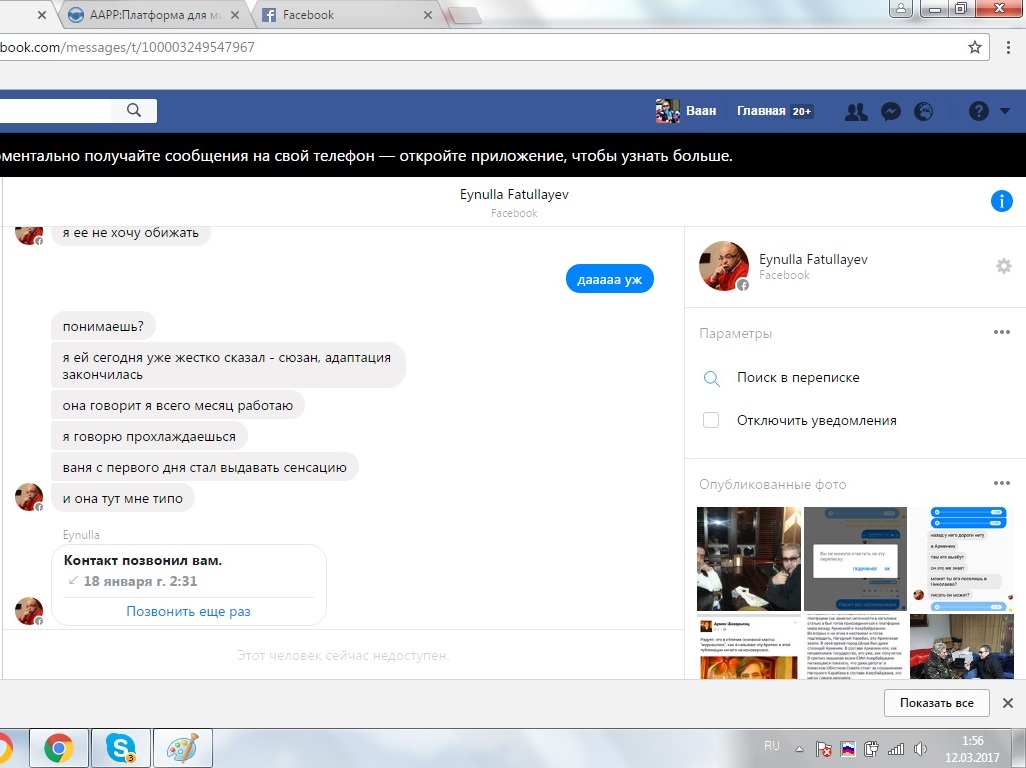Close the AAPP:Платформа browser tab
Screen dimensions: 1026x768
click(x=235, y=15)
